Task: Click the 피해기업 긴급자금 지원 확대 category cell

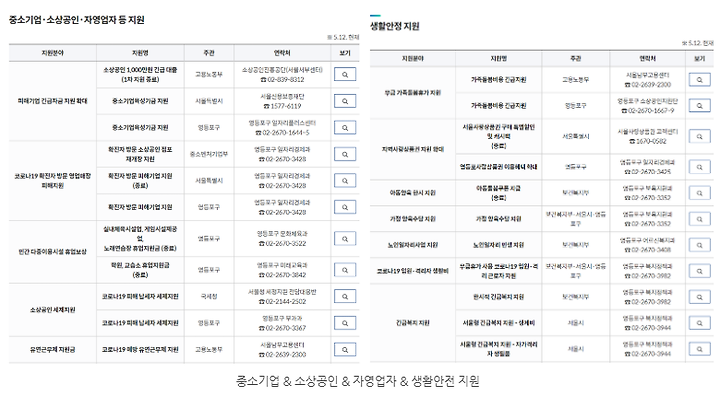Action: click(53, 101)
